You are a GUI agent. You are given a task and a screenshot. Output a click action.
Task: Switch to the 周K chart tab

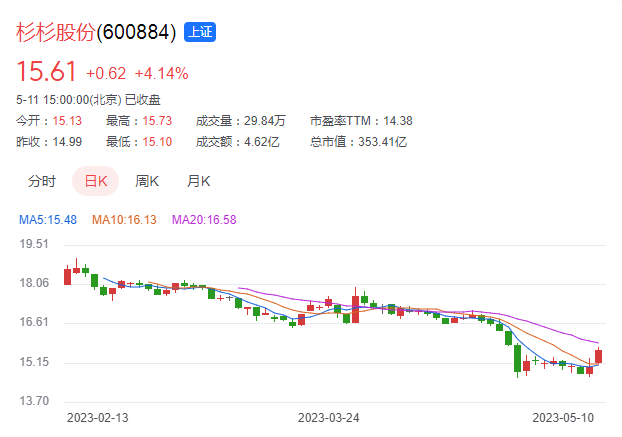147,181
